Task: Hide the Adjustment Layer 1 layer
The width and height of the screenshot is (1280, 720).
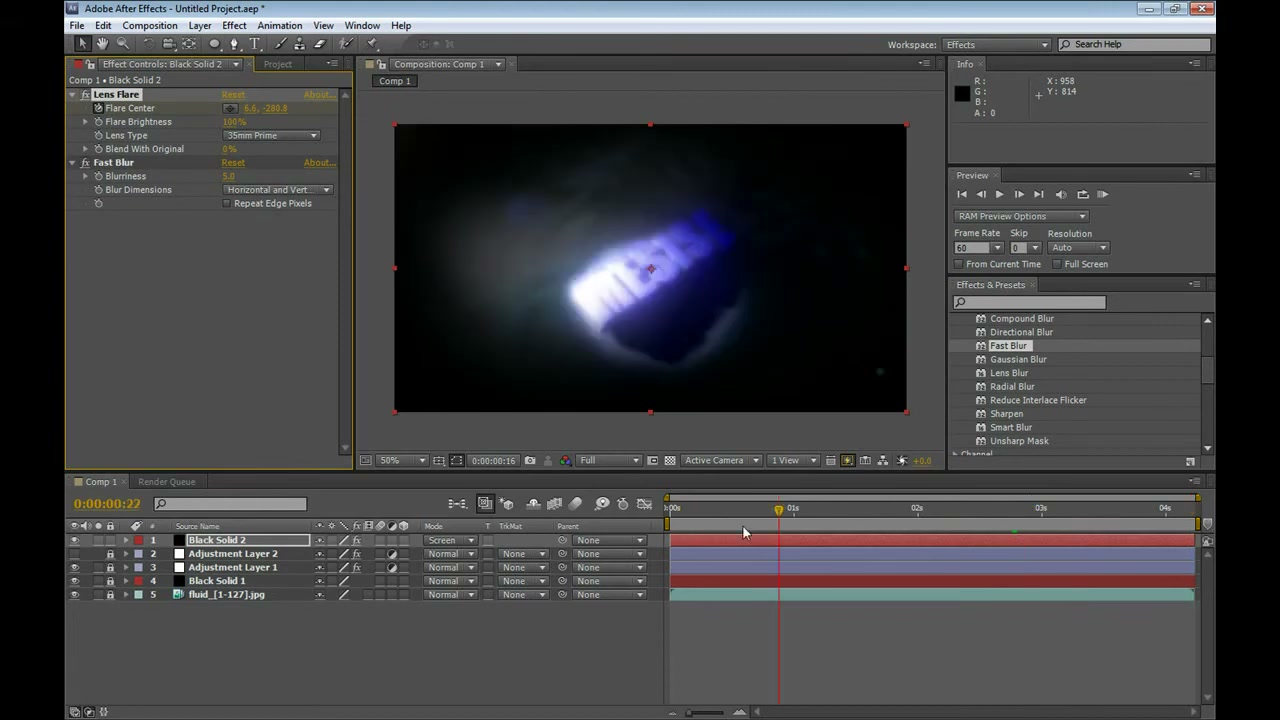Action: click(x=74, y=567)
